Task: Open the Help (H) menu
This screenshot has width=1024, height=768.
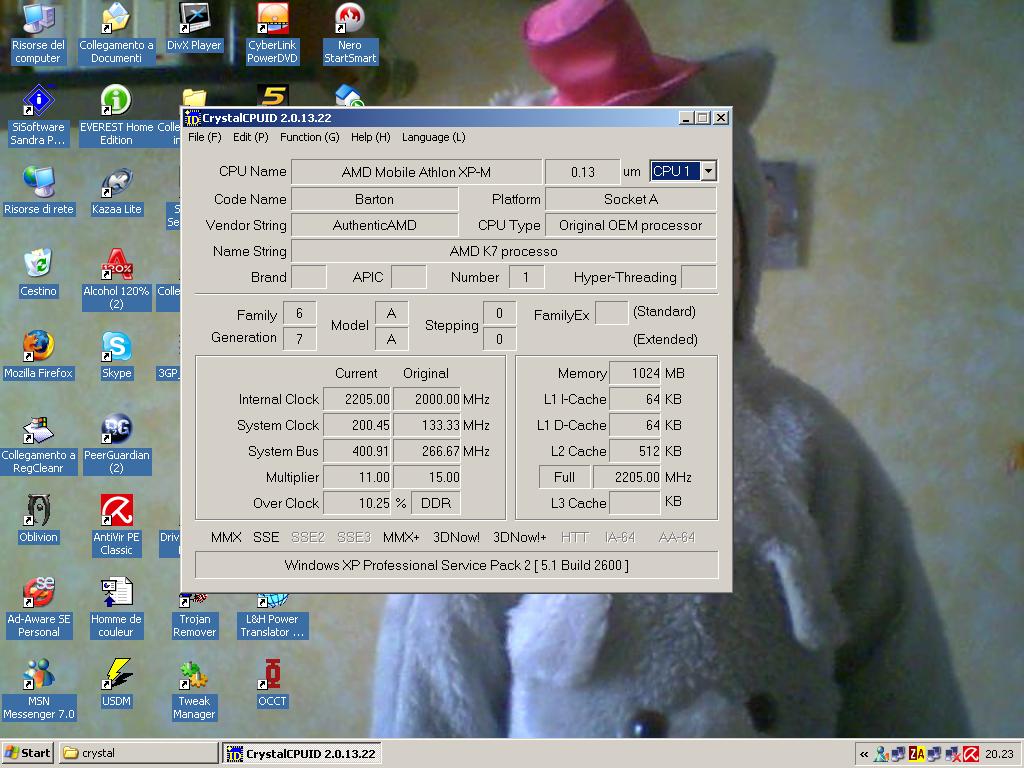Action: click(370, 137)
